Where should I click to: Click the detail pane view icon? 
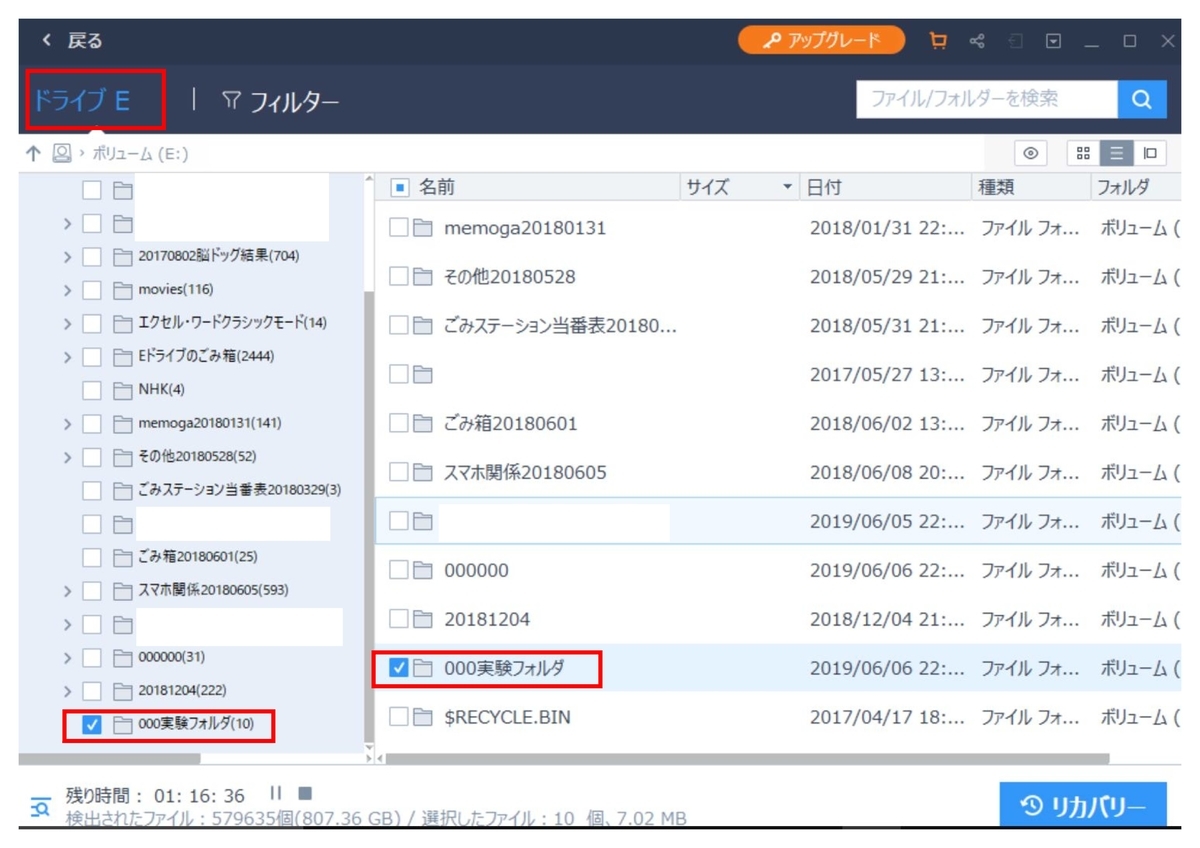coord(1150,154)
